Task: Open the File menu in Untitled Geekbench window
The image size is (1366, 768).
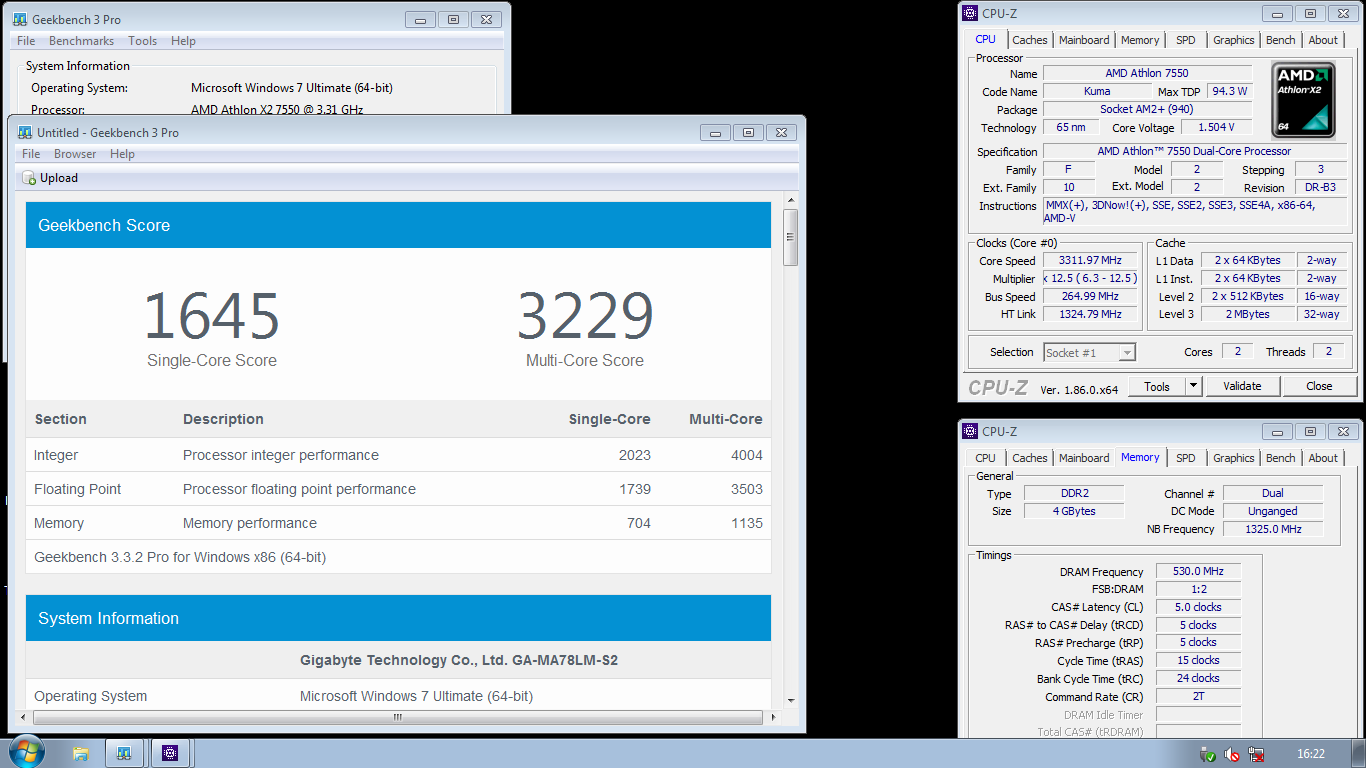Action: [31, 154]
